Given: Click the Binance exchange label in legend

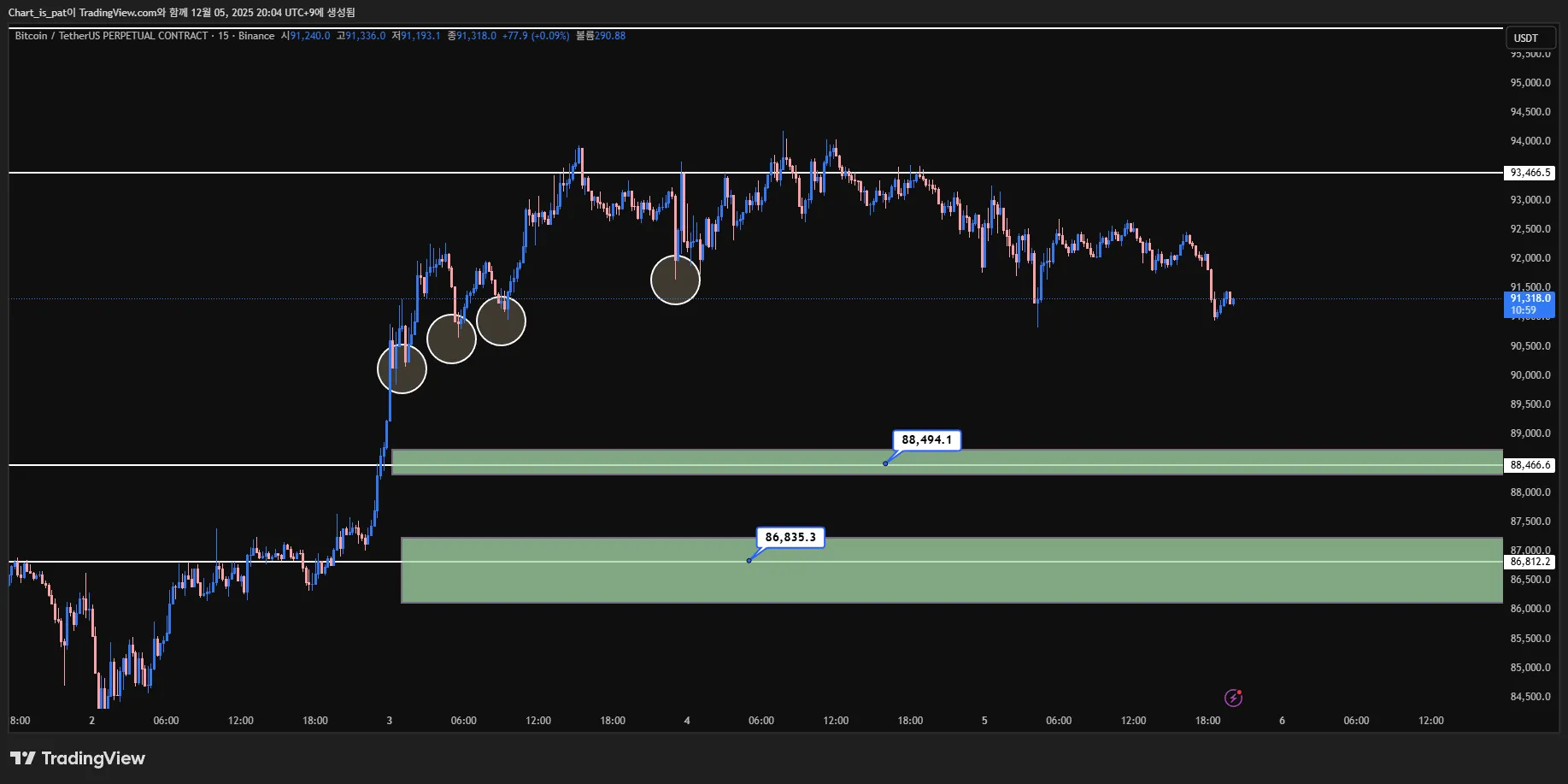Looking at the screenshot, I should [x=256, y=36].
